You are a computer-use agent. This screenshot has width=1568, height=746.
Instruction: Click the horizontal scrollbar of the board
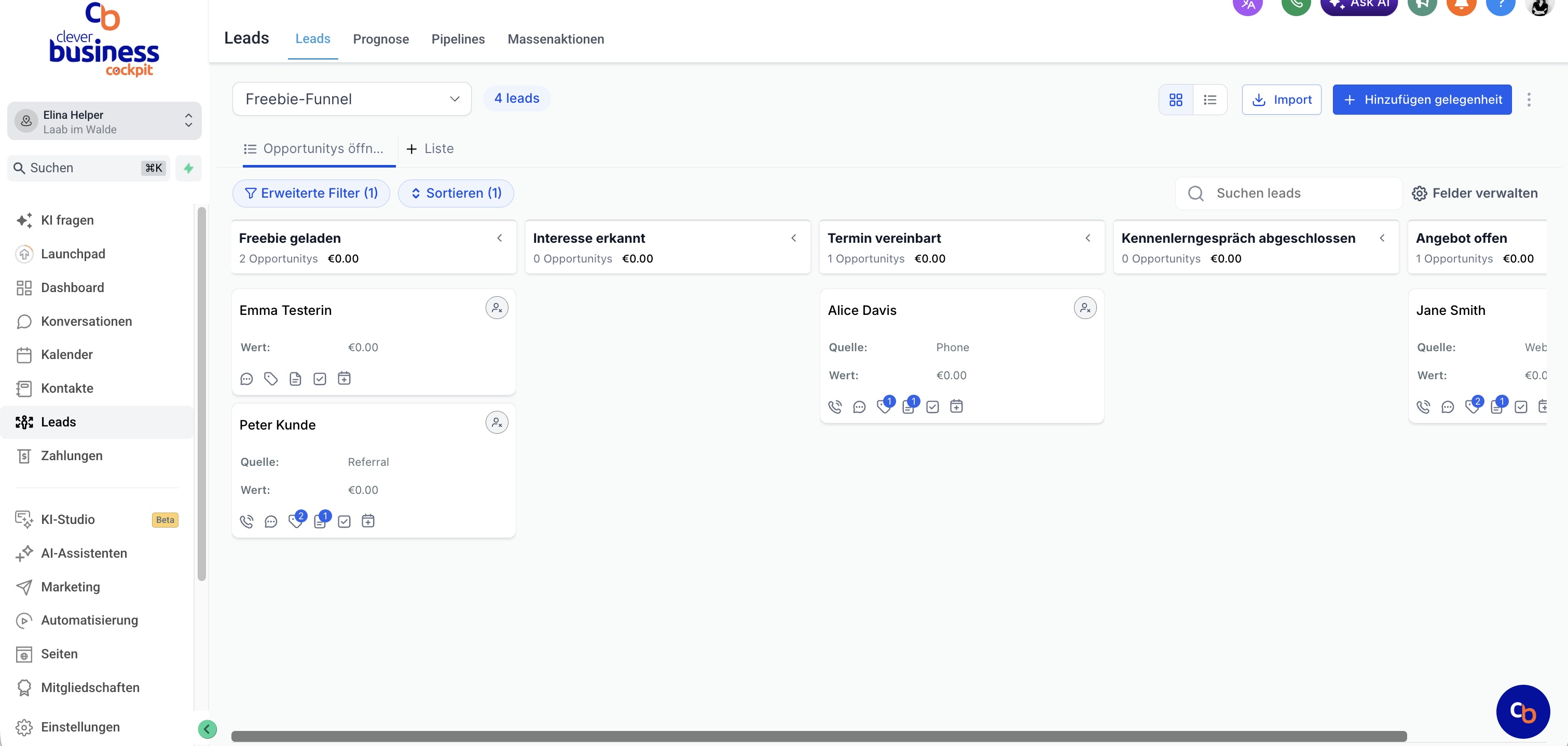tap(819, 736)
